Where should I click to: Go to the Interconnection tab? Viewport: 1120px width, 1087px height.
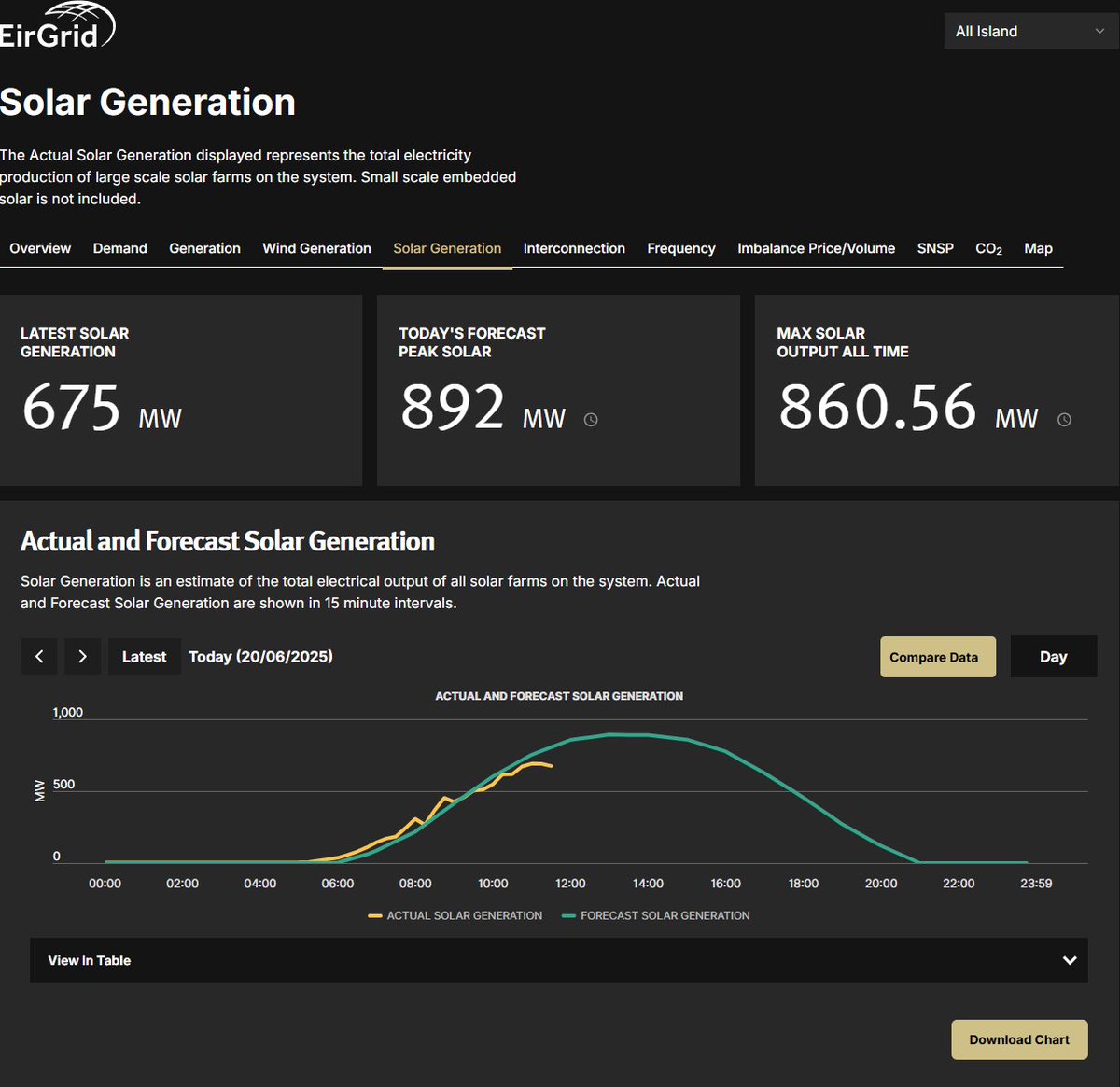[574, 248]
